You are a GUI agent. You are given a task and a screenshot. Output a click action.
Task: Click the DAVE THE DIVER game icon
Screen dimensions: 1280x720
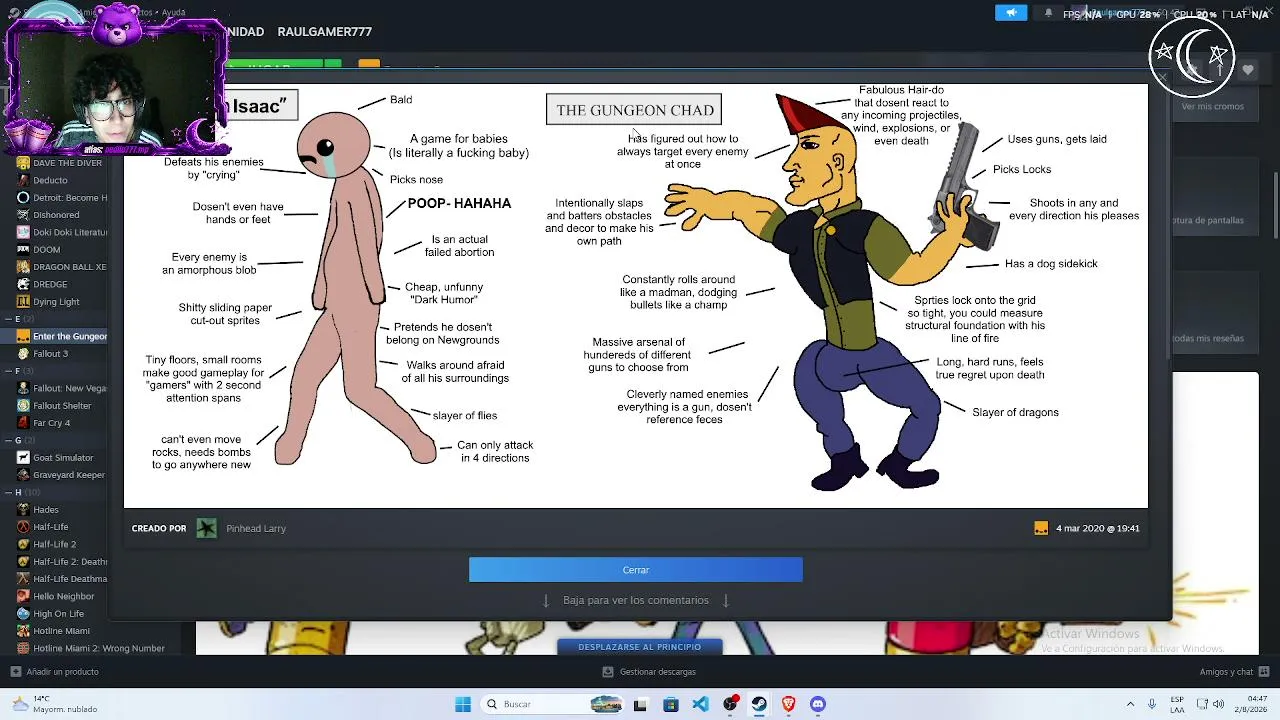pyautogui.click(x=23, y=163)
